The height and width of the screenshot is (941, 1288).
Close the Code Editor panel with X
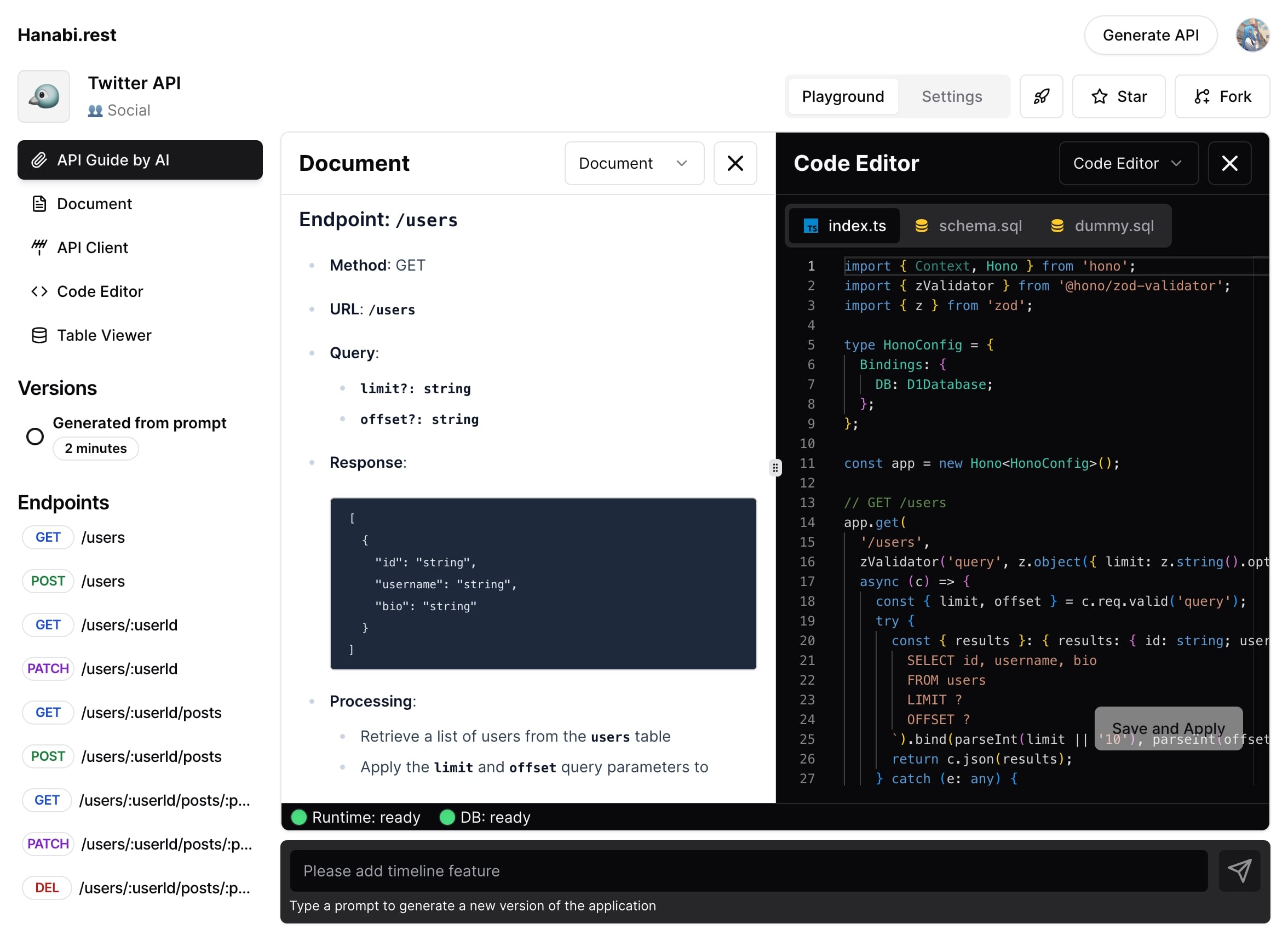(x=1229, y=163)
